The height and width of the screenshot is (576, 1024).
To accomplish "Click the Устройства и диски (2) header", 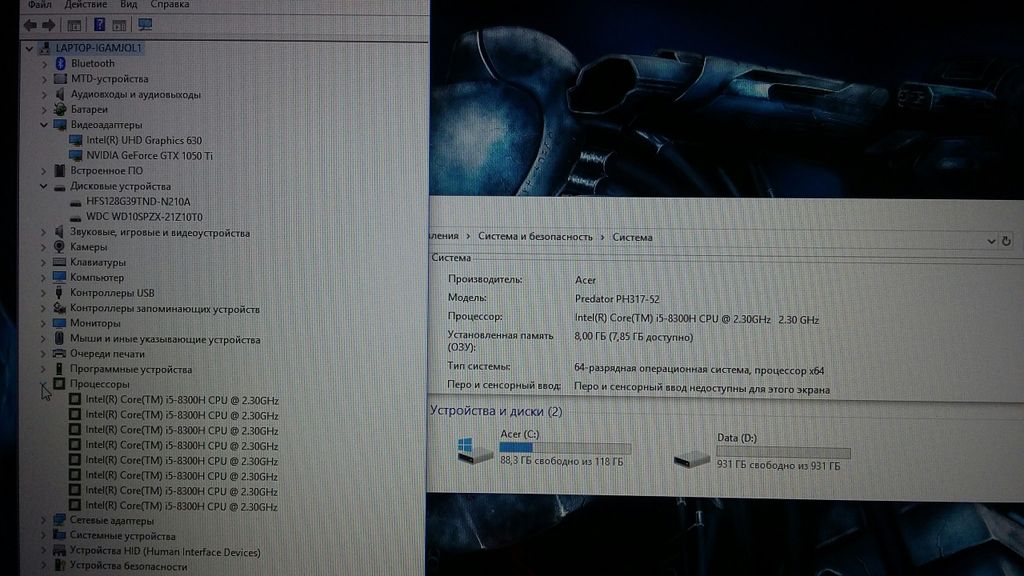I will [496, 411].
